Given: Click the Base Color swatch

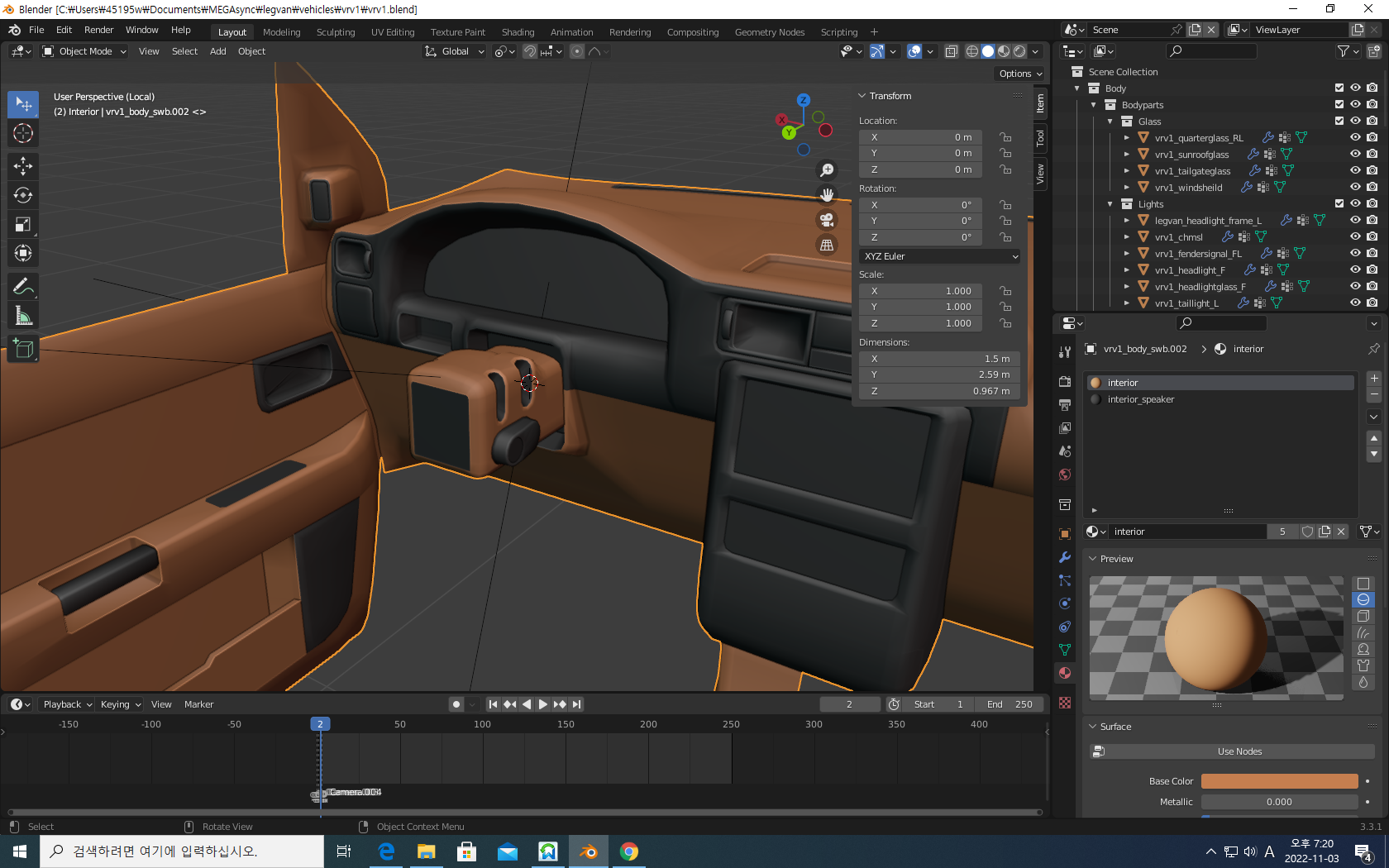Looking at the screenshot, I should 1279,781.
